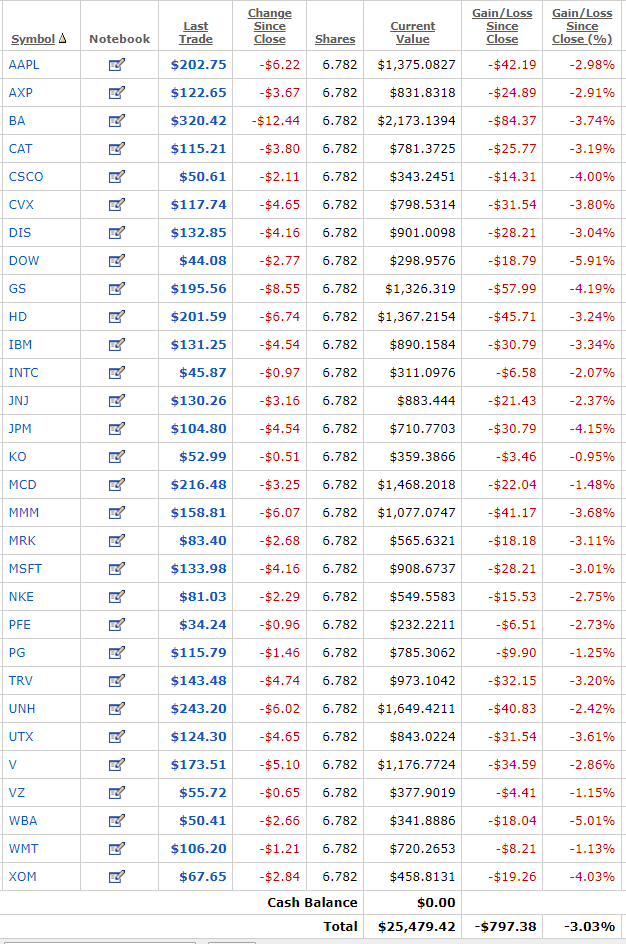Click the notebook icon in CSCO row
The width and height of the screenshot is (626, 944).
(117, 177)
